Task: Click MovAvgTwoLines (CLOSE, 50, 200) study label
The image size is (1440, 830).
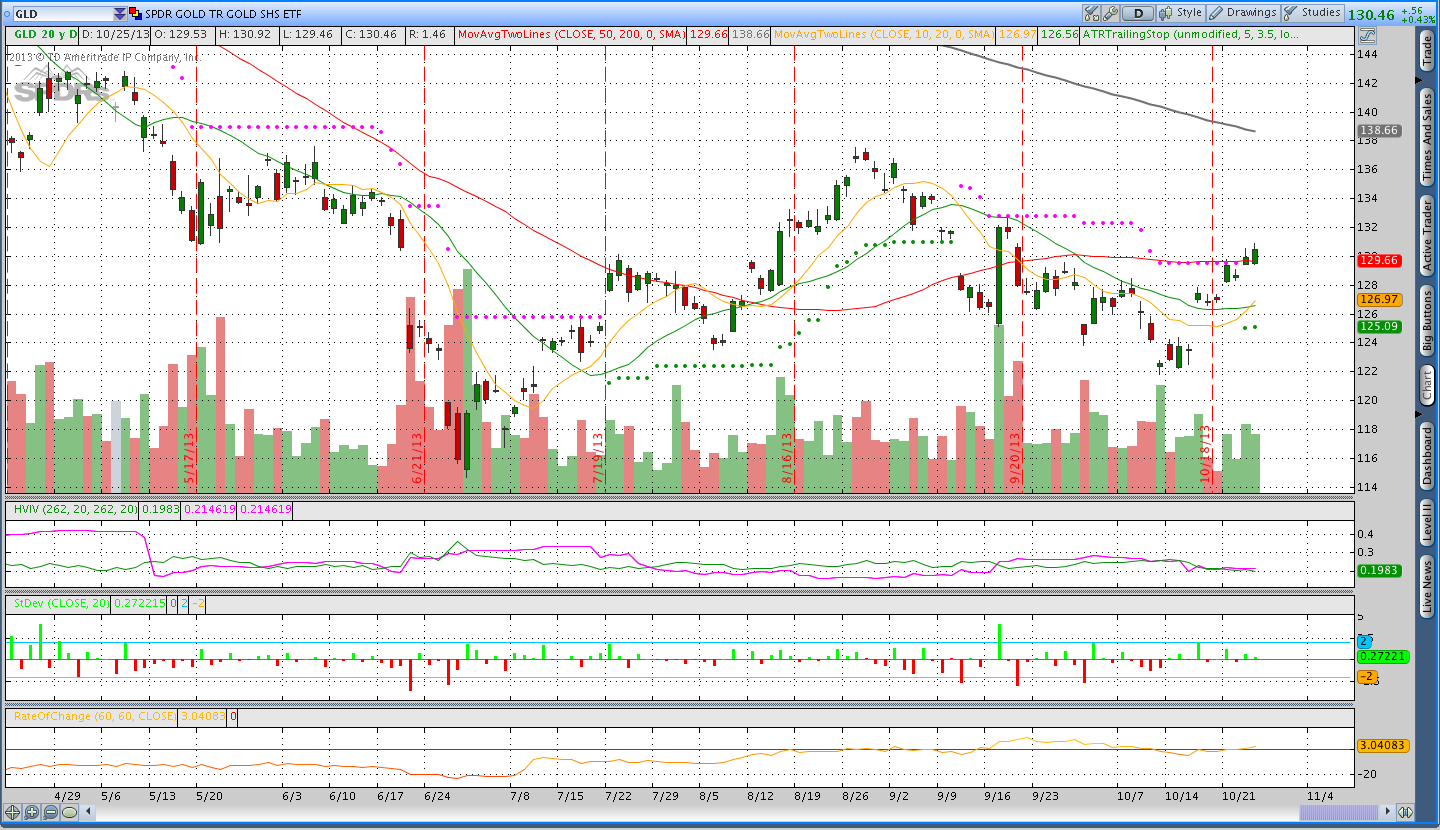Action: [x=571, y=34]
